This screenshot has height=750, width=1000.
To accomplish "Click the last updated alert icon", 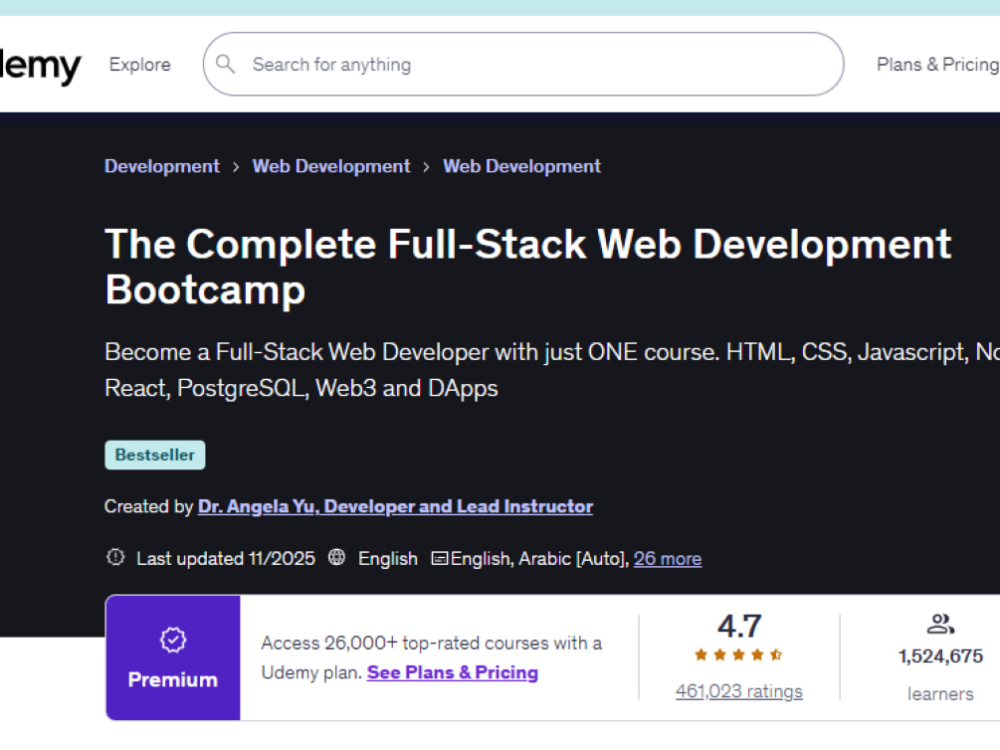I will coord(115,557).
